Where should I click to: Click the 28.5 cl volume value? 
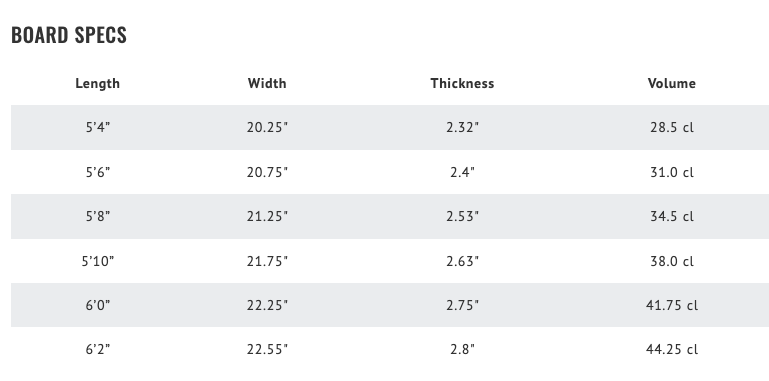coord(672,127)
